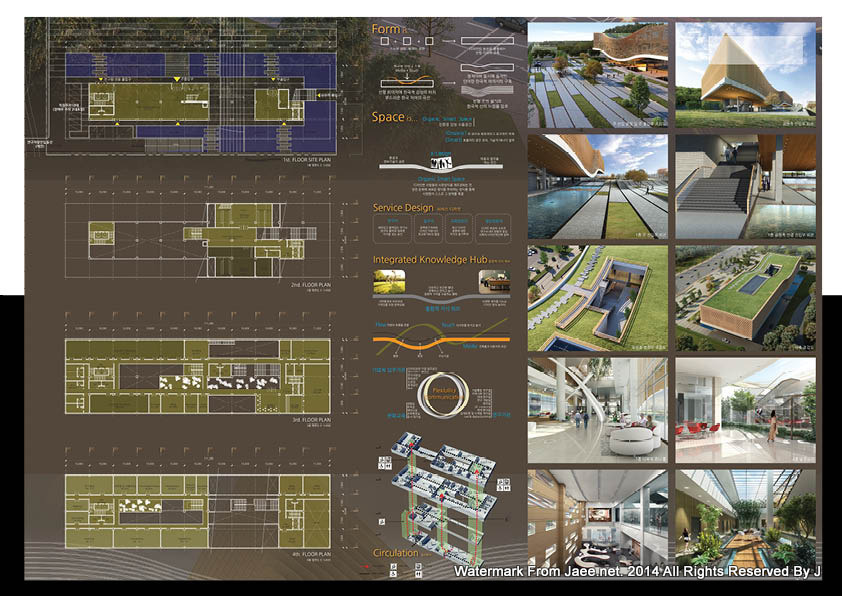The width and height of the screenshot is (842, 596).
Task: Open the bottom-right indoor garden atrium render
Action: (x=745, y=517)
